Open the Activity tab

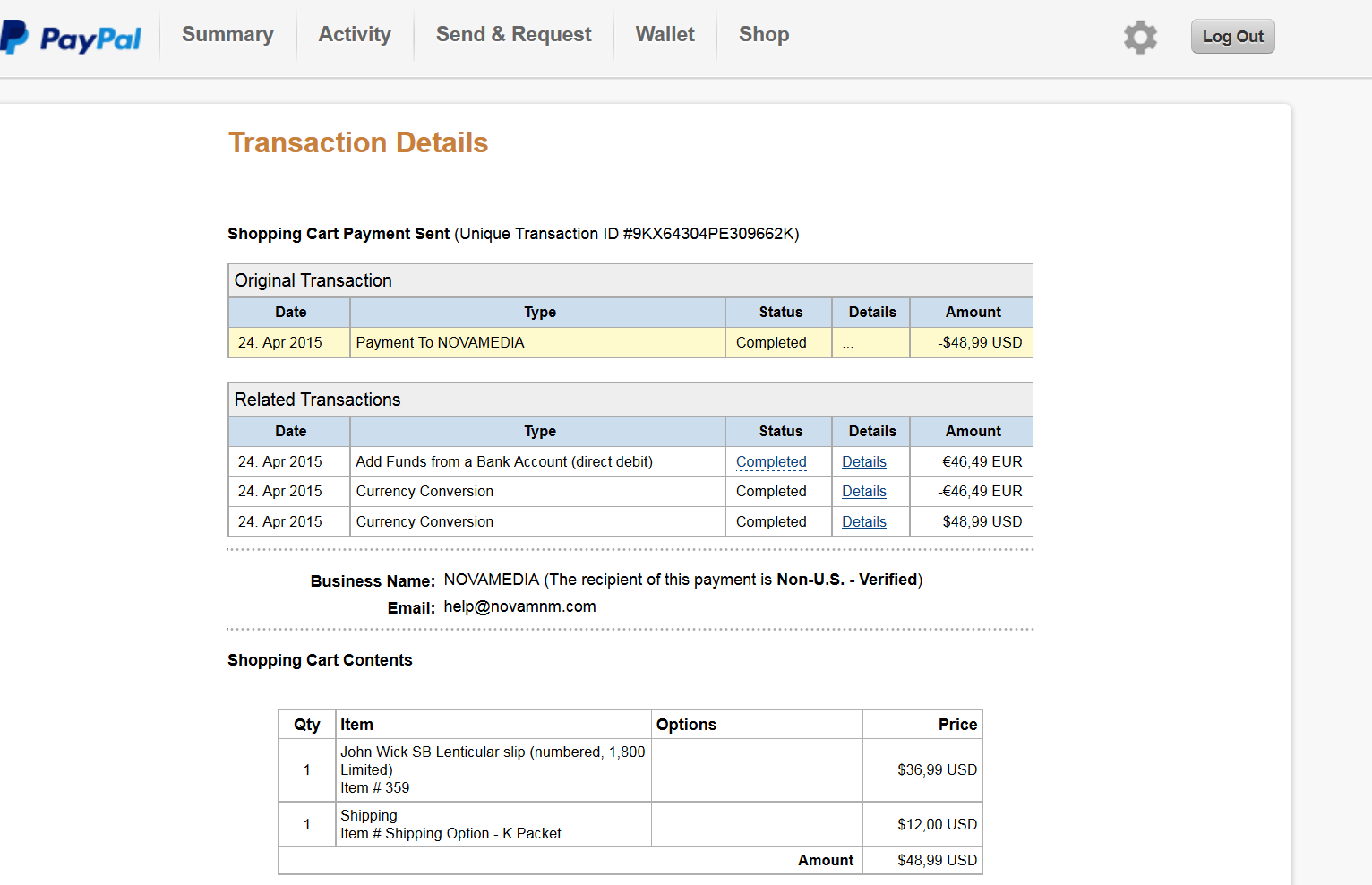[355, 34]
